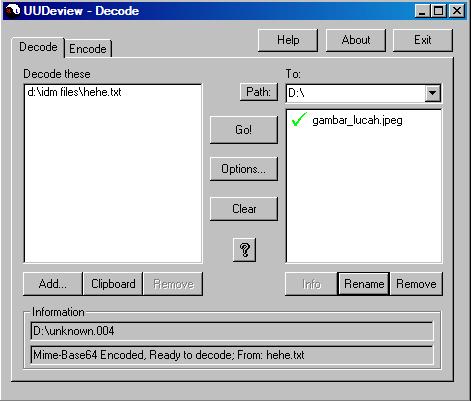Click Remove under the output file list
Screen dimensions: 471x401
point(416,284)
